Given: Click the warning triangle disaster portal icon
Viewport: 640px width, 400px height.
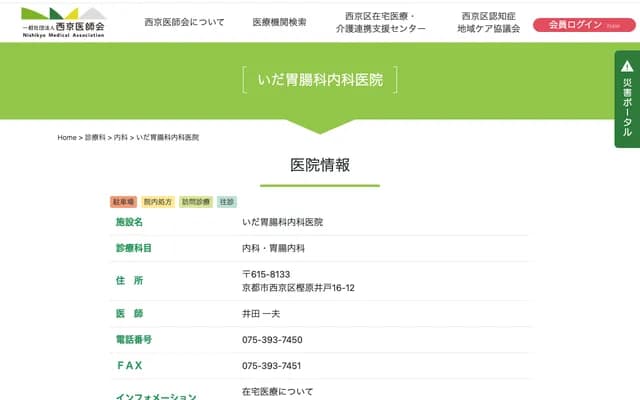Looking at the screenshot, I should tap(627, 66).
